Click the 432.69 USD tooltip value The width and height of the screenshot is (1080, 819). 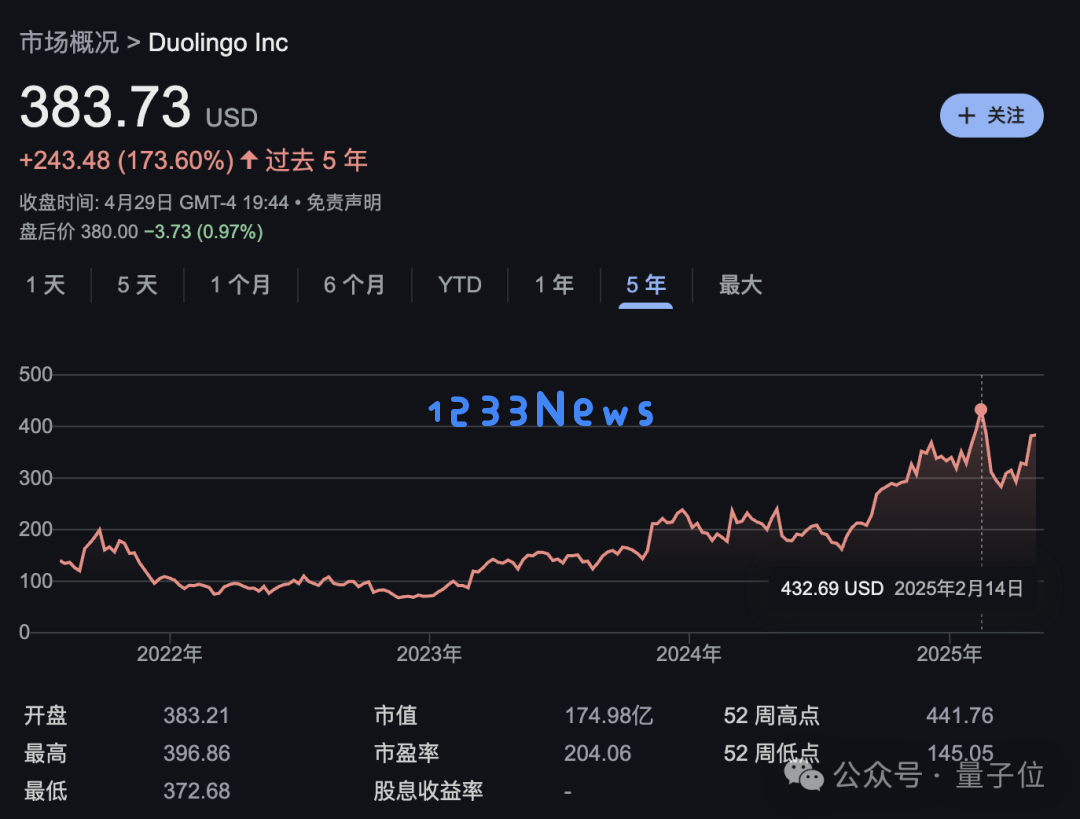(x=832, y=588)
